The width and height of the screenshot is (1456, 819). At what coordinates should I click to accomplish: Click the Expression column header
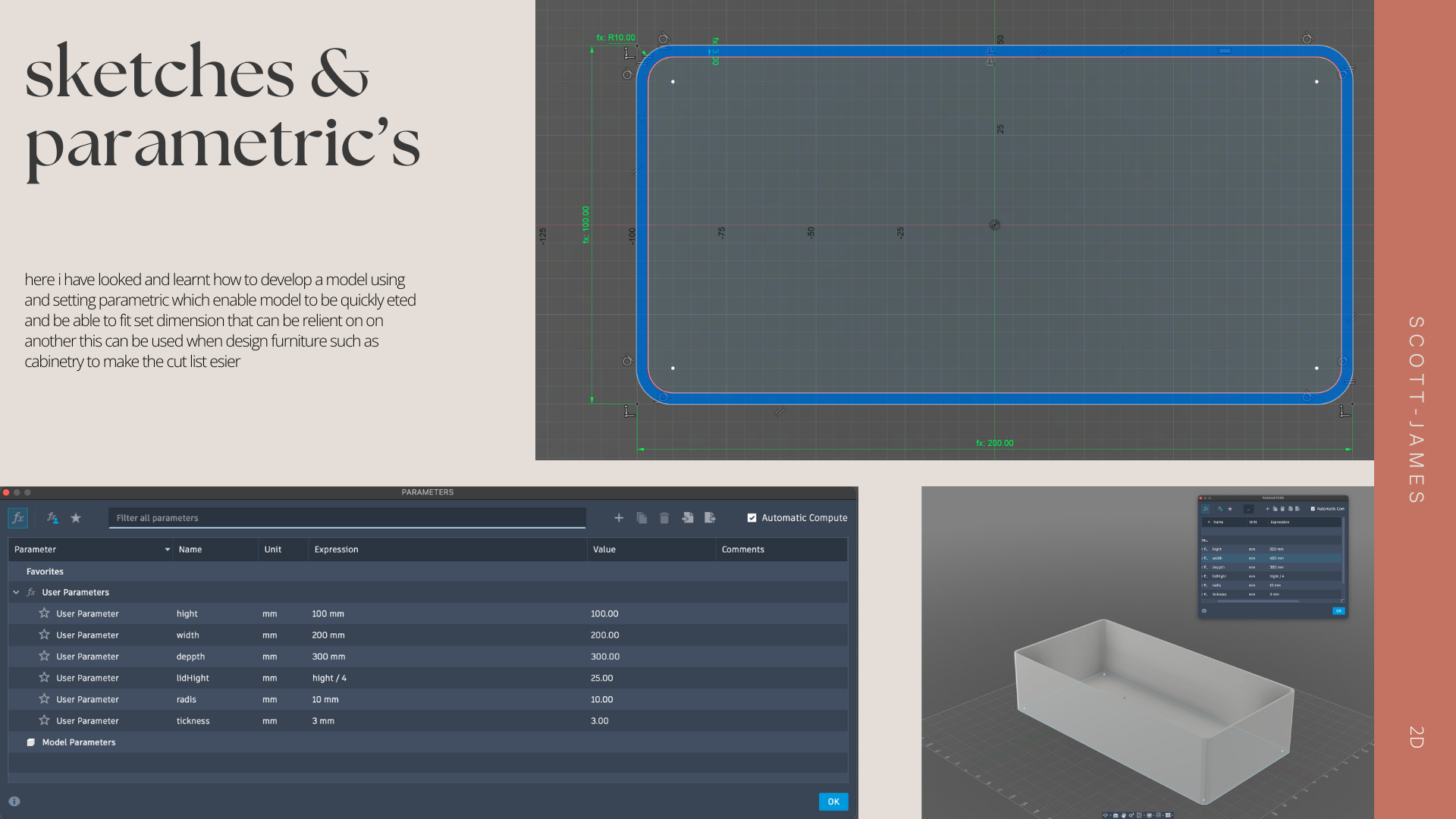(x=337, y=550)
